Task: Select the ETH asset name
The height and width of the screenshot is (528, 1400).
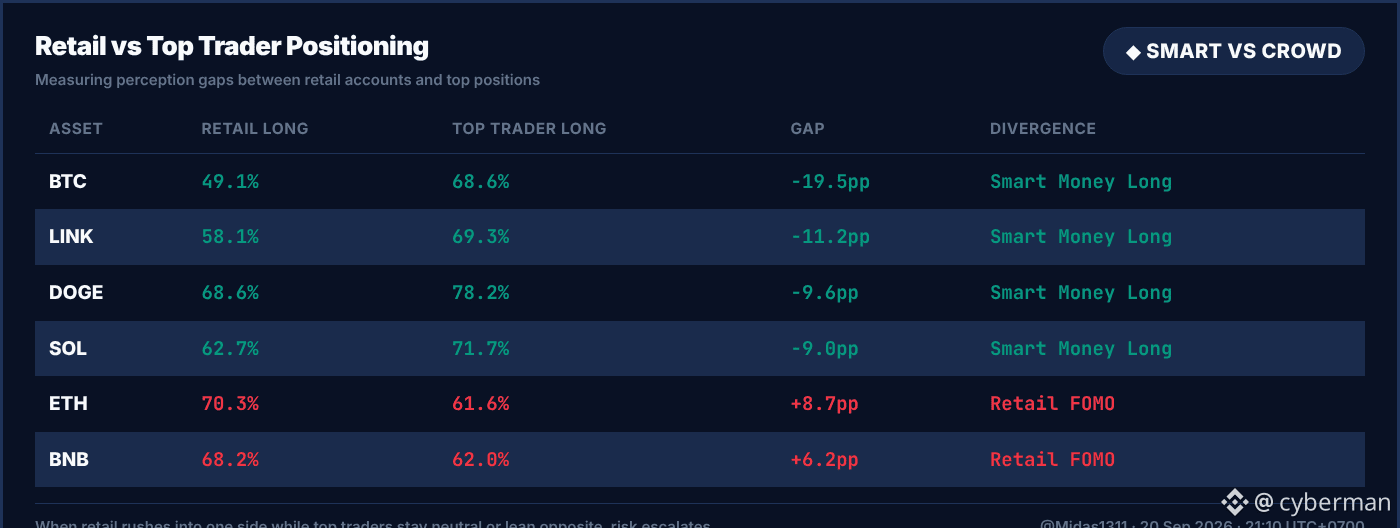Action: pos(68,404)
